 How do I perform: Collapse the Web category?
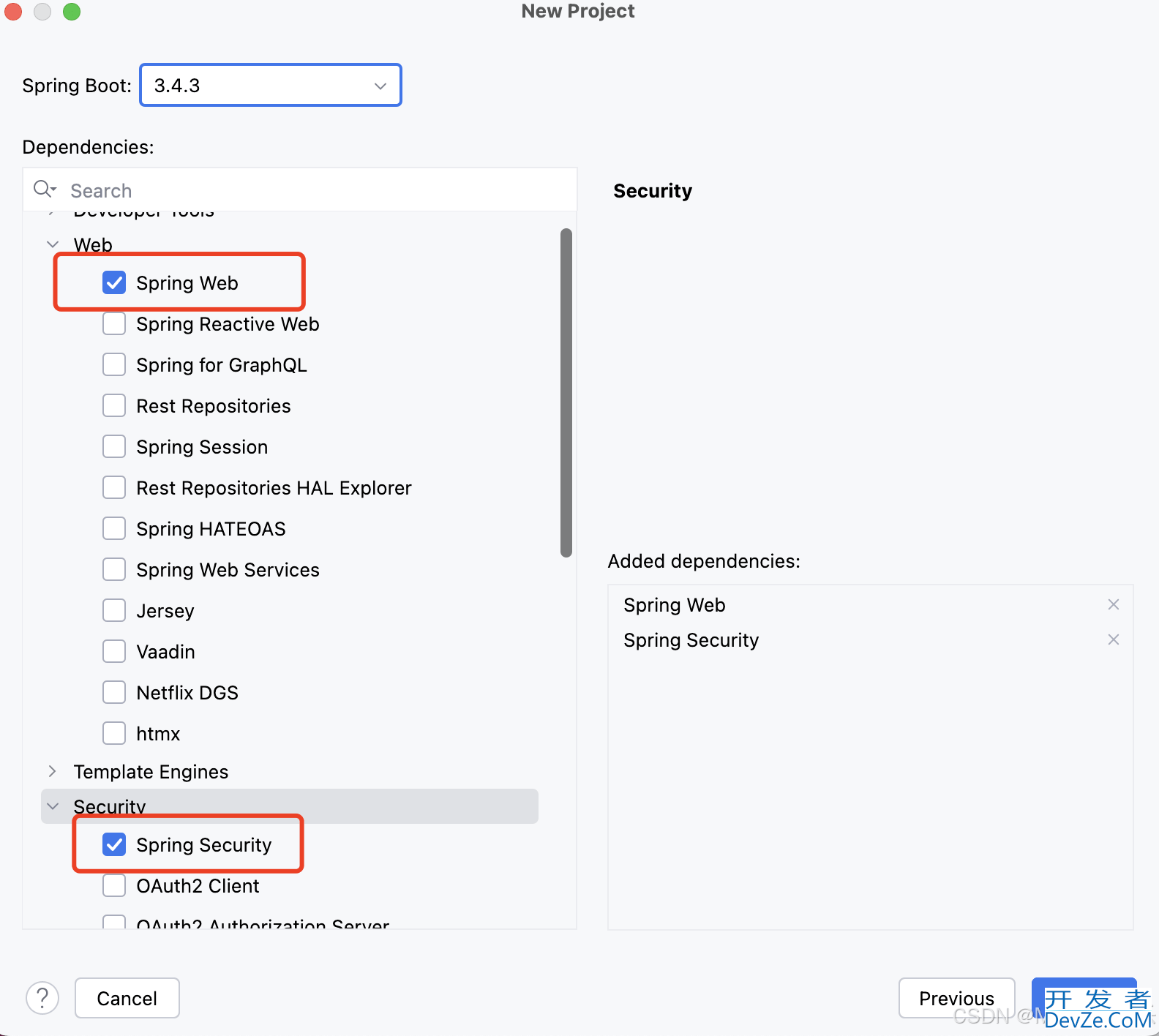click(x=53, y=244)
